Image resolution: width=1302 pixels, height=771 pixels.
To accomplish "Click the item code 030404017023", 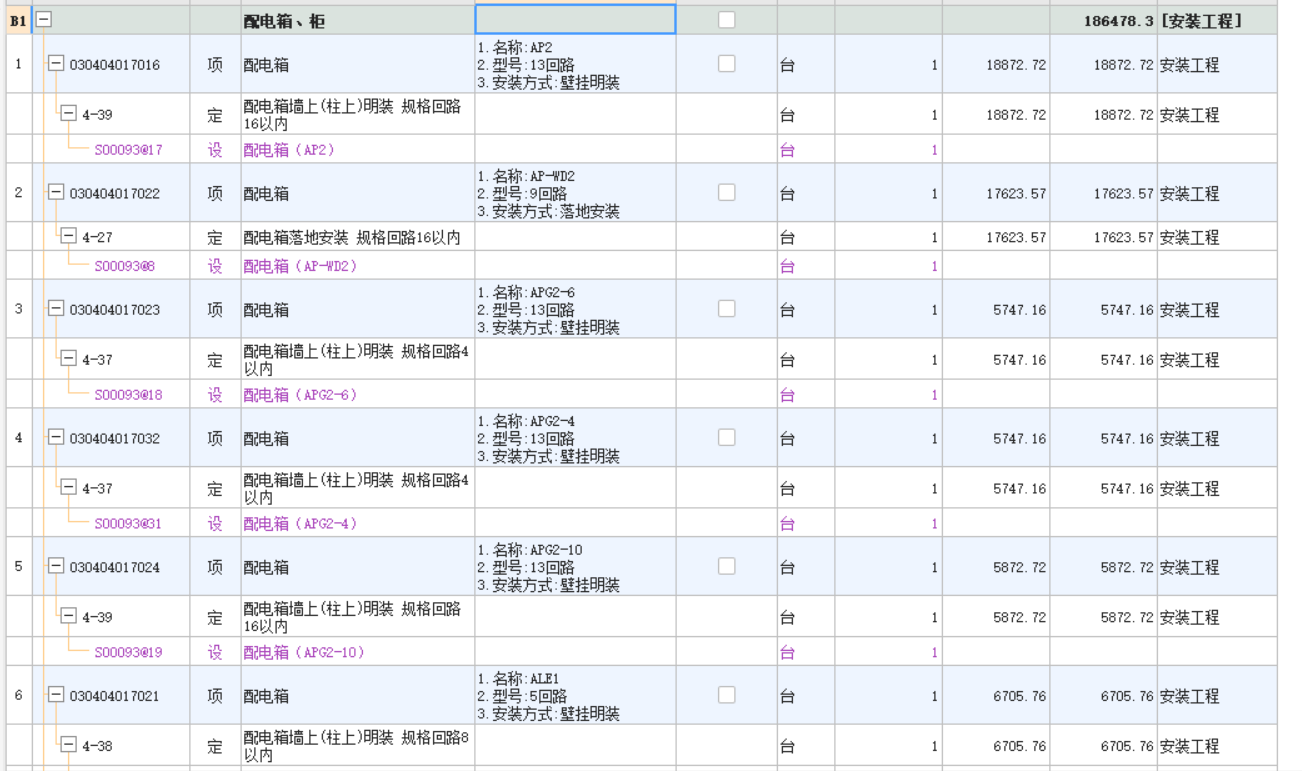I will 115,310.
